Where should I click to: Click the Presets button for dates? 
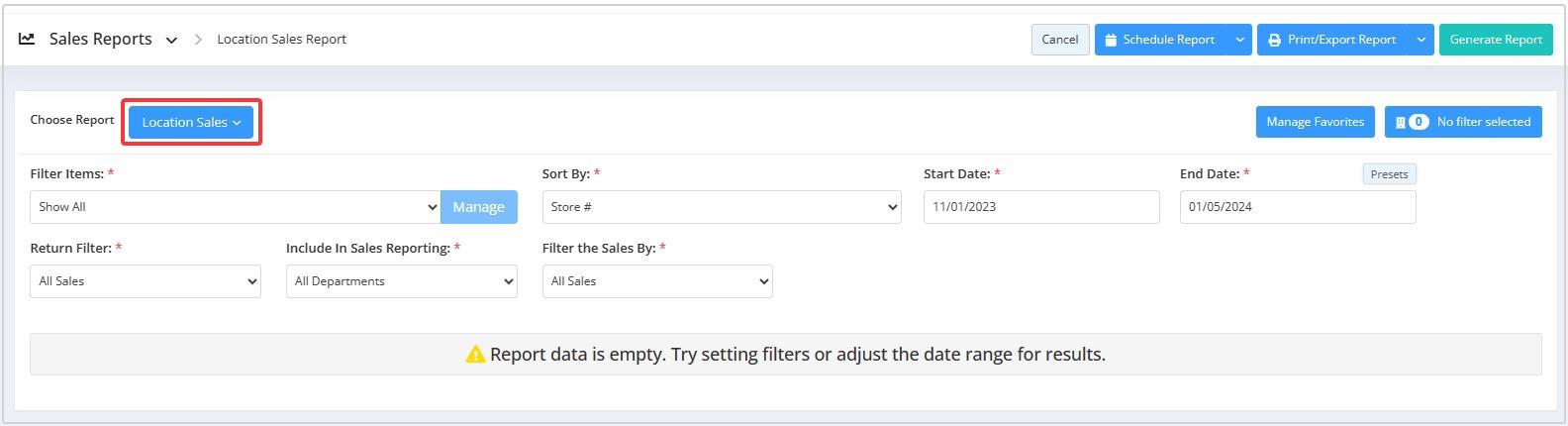pos(1389,174)
